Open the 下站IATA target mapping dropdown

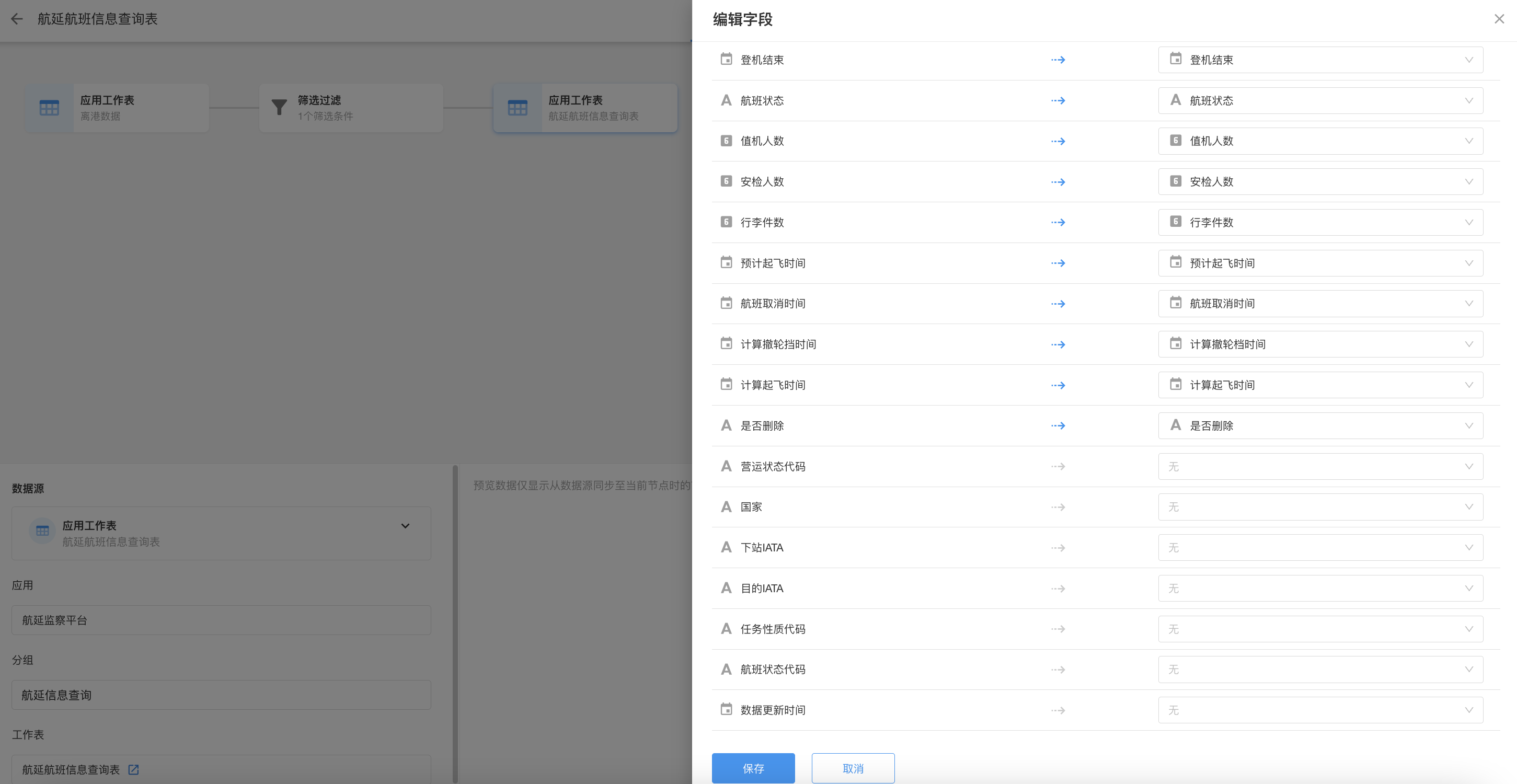(1320, 547)
